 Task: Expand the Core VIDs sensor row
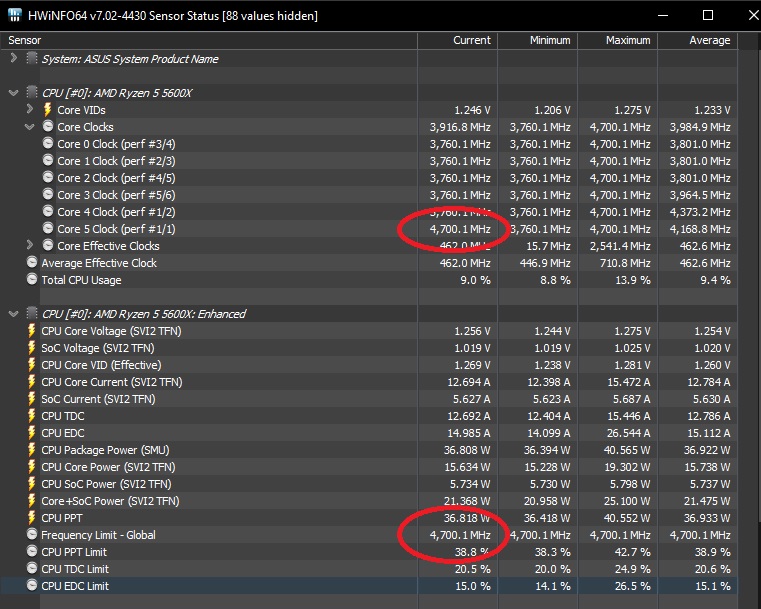[x=30, y=109]
